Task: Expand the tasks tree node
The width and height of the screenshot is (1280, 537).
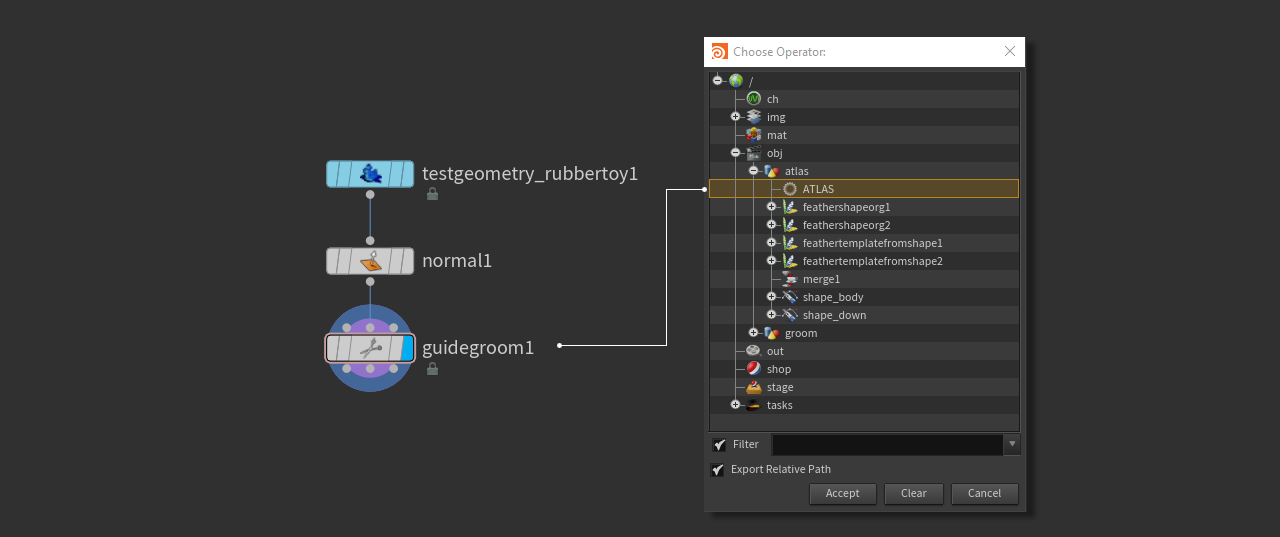Action: pyautogui.click(x=736, y=405)
